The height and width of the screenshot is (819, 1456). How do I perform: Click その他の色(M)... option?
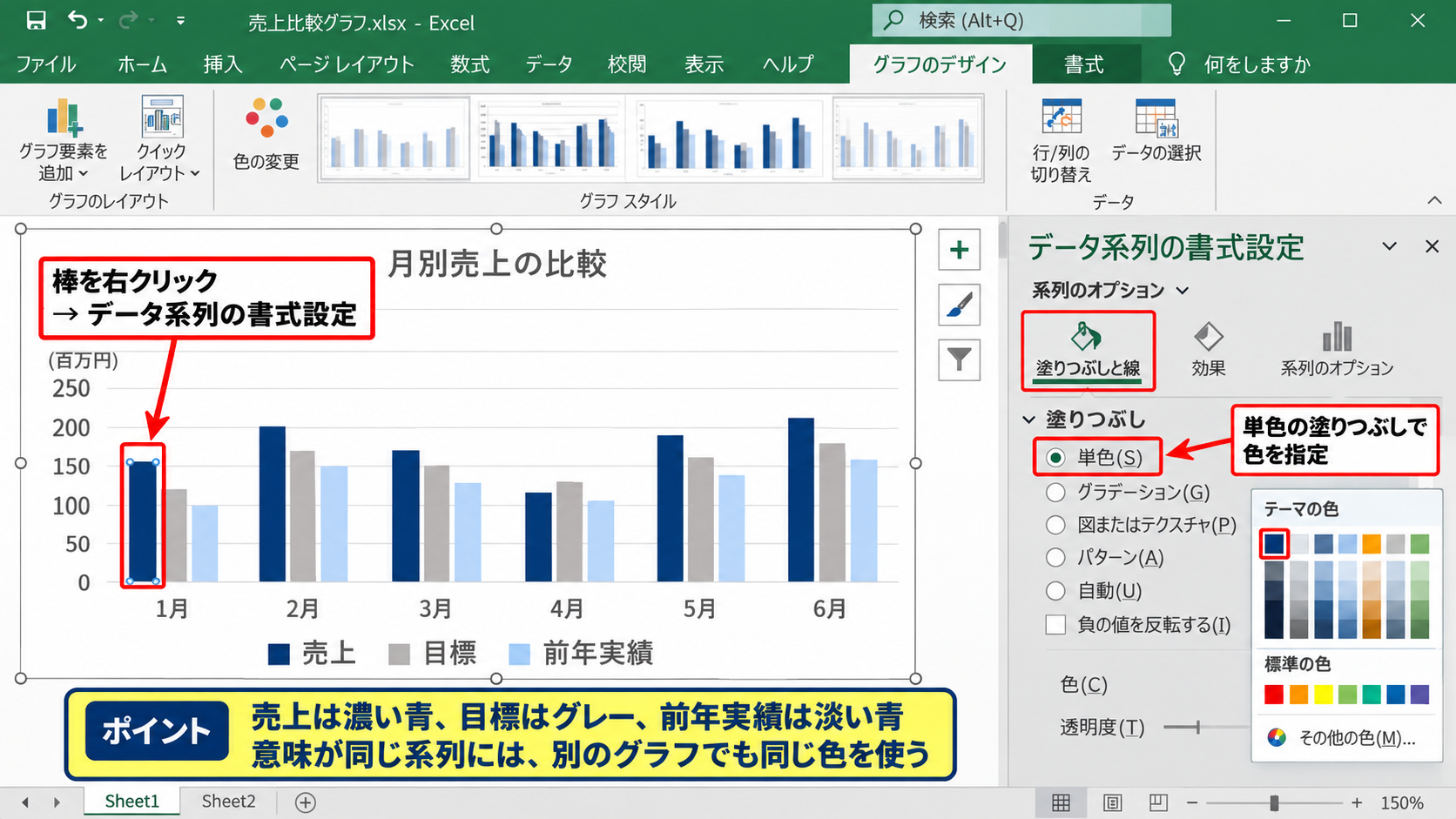point(1340,738)
